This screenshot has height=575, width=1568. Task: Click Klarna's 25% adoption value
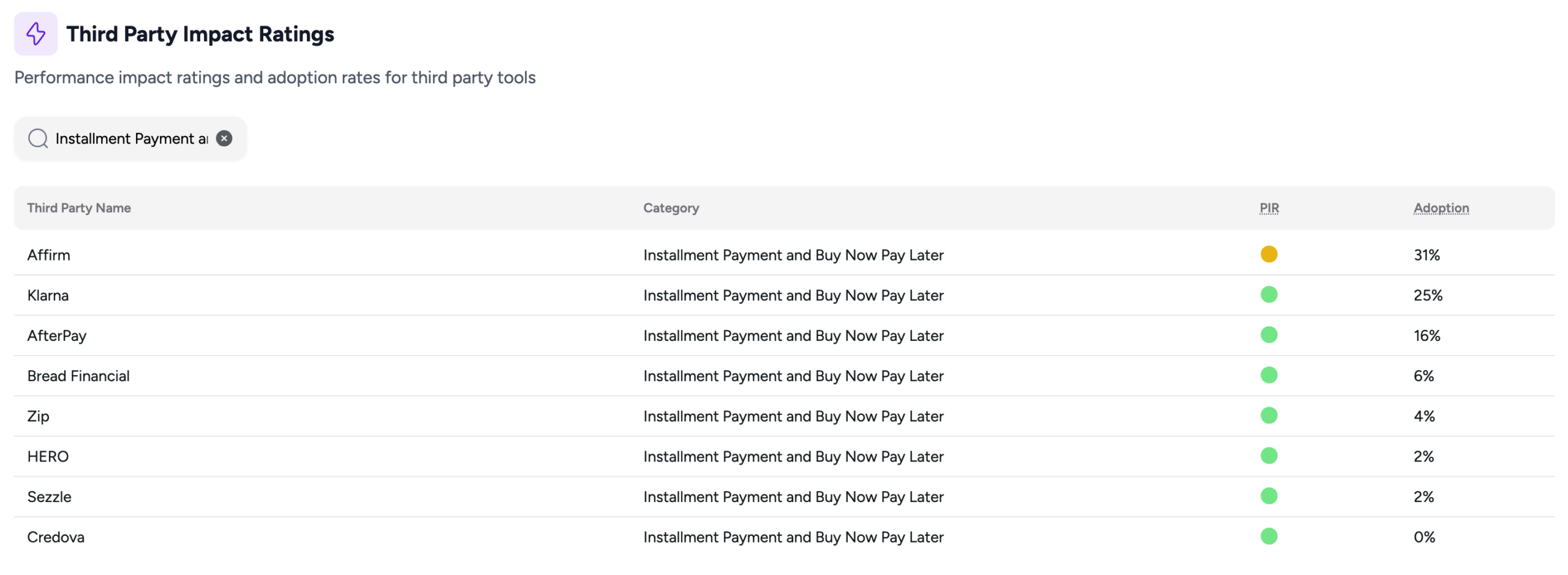(x=1428, y=295)
